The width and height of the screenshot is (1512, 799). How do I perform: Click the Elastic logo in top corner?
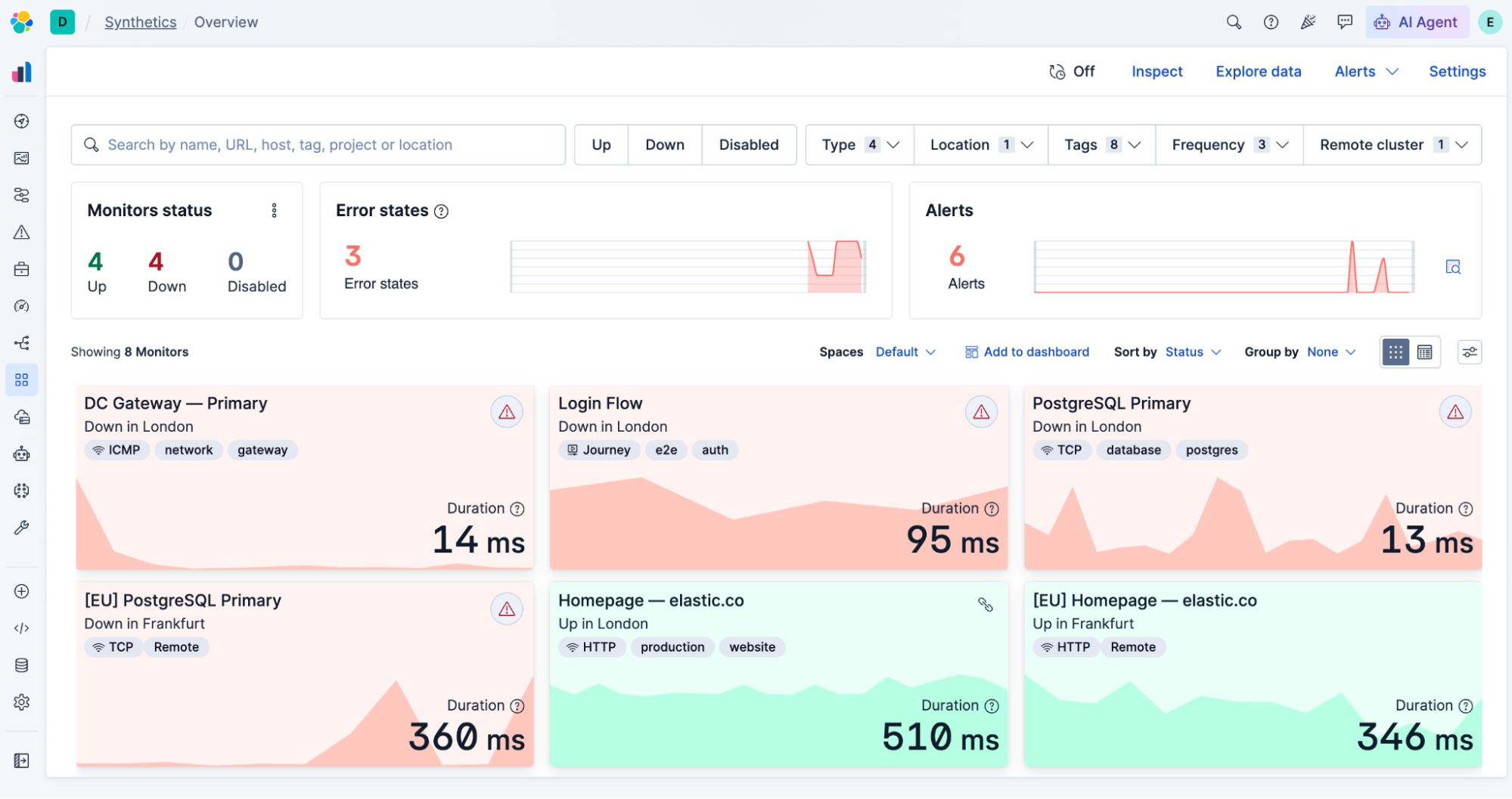[x=22, y=22]
